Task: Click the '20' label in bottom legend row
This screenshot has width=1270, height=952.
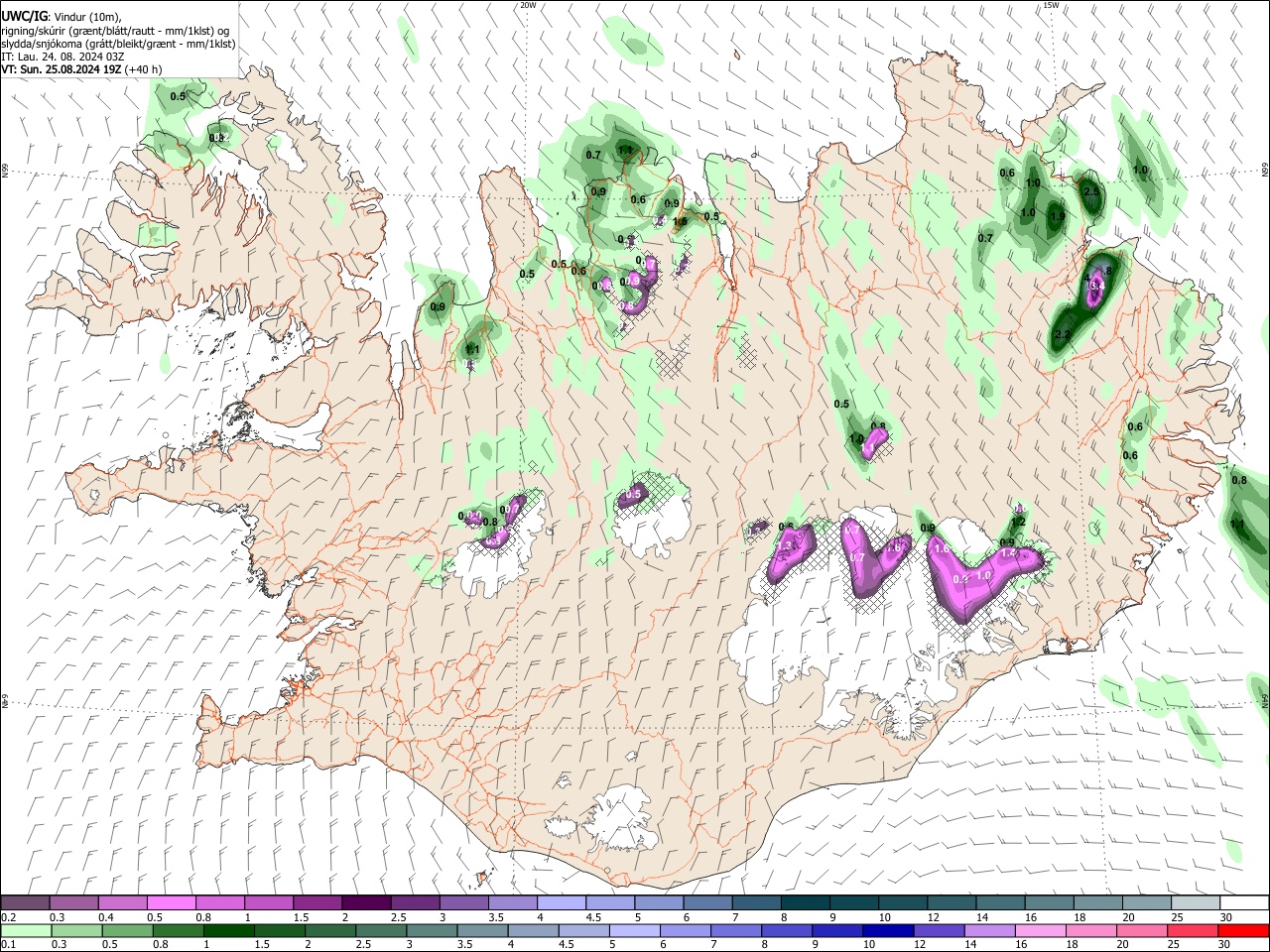Action: 1124,945
